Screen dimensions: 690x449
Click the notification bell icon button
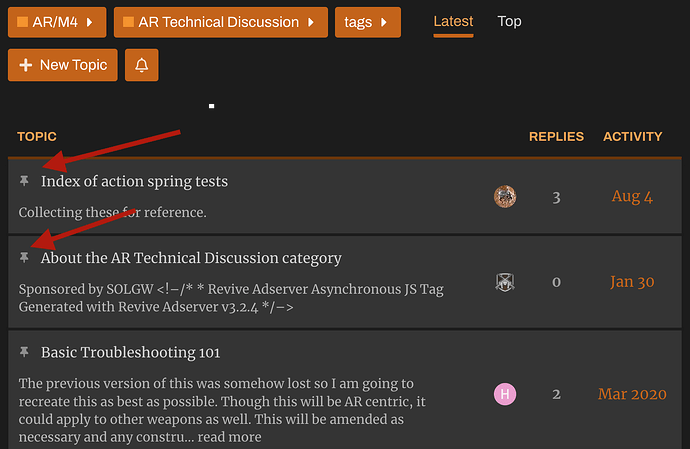pyautogui.click(x=141, y=65)
